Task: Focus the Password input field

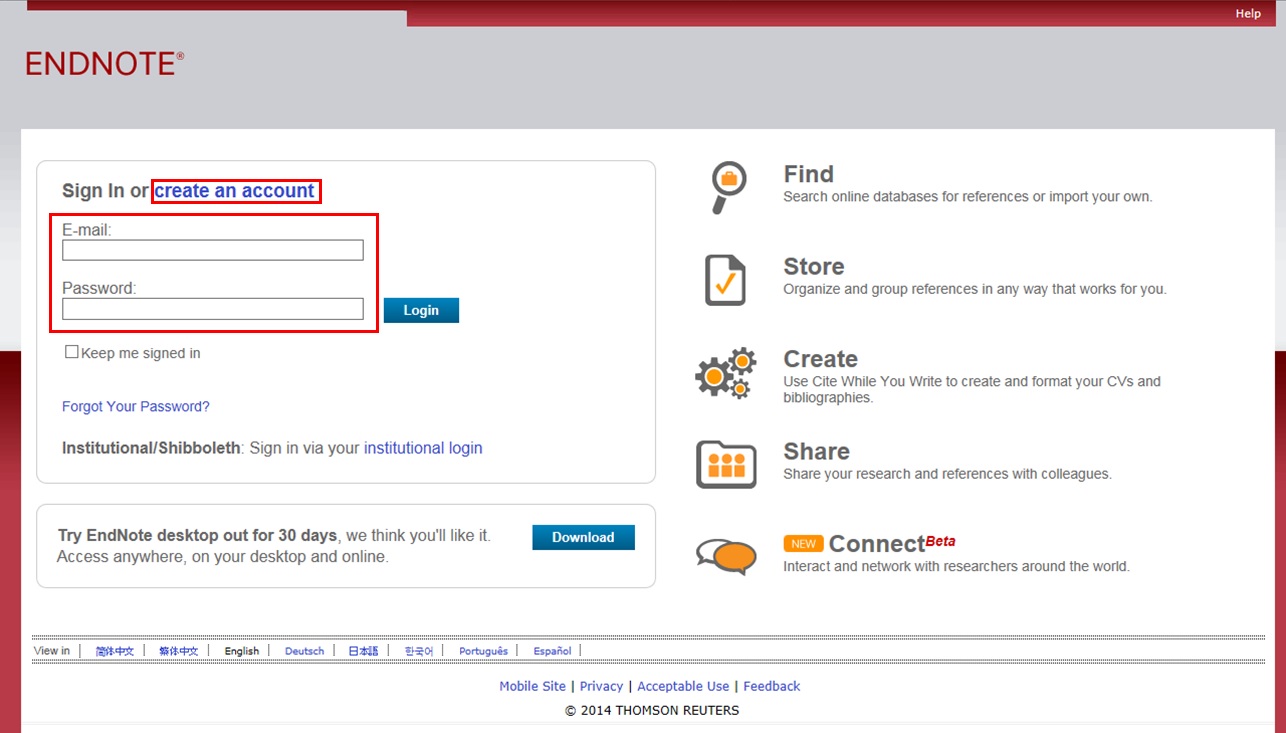Action: tap(213, 309)
